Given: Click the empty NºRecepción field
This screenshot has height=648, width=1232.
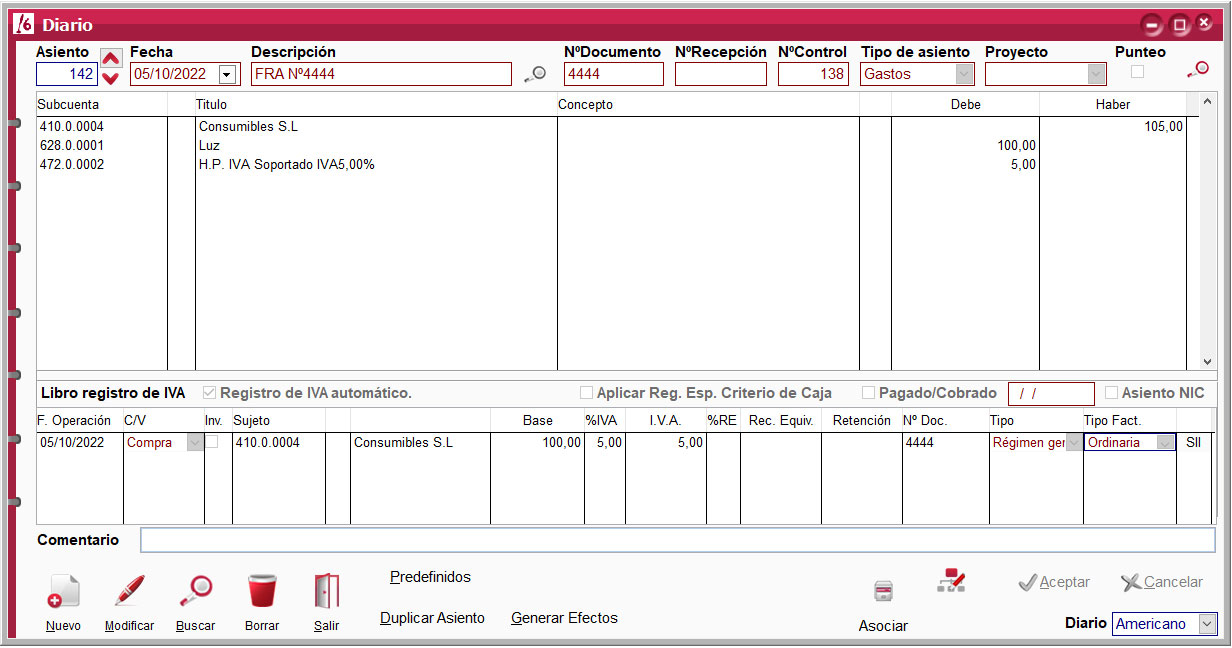Looking at the screenshot, I should click(x=721, y=74).
